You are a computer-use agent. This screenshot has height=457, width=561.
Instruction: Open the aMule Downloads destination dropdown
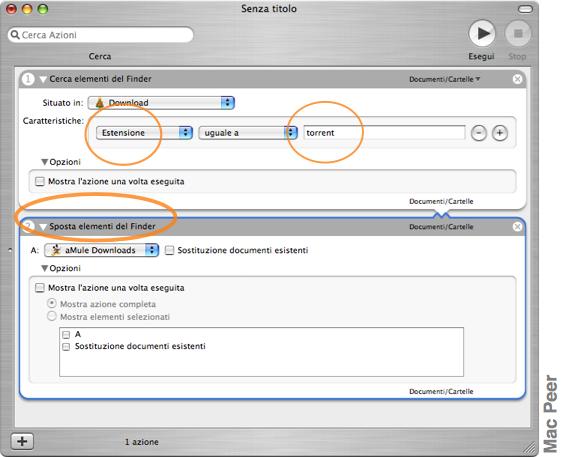[x=101, y=250]
